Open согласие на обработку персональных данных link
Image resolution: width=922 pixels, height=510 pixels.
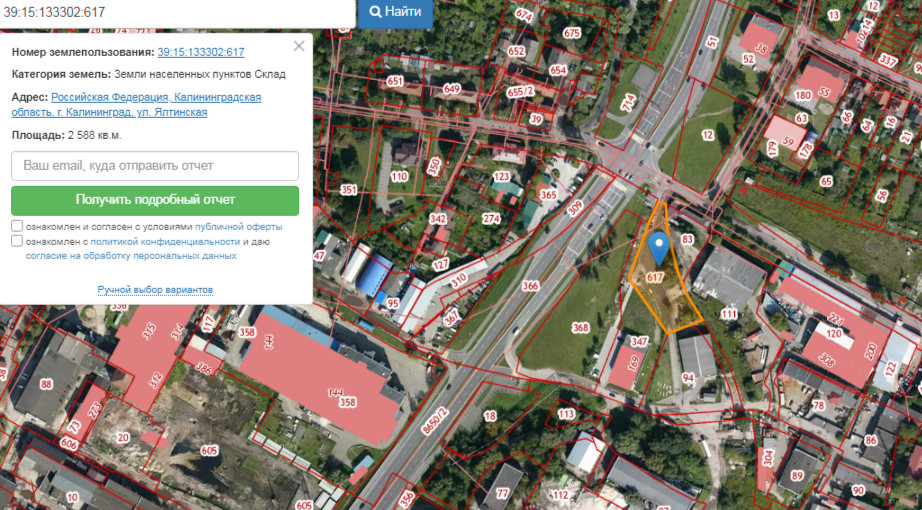[131, 256]
